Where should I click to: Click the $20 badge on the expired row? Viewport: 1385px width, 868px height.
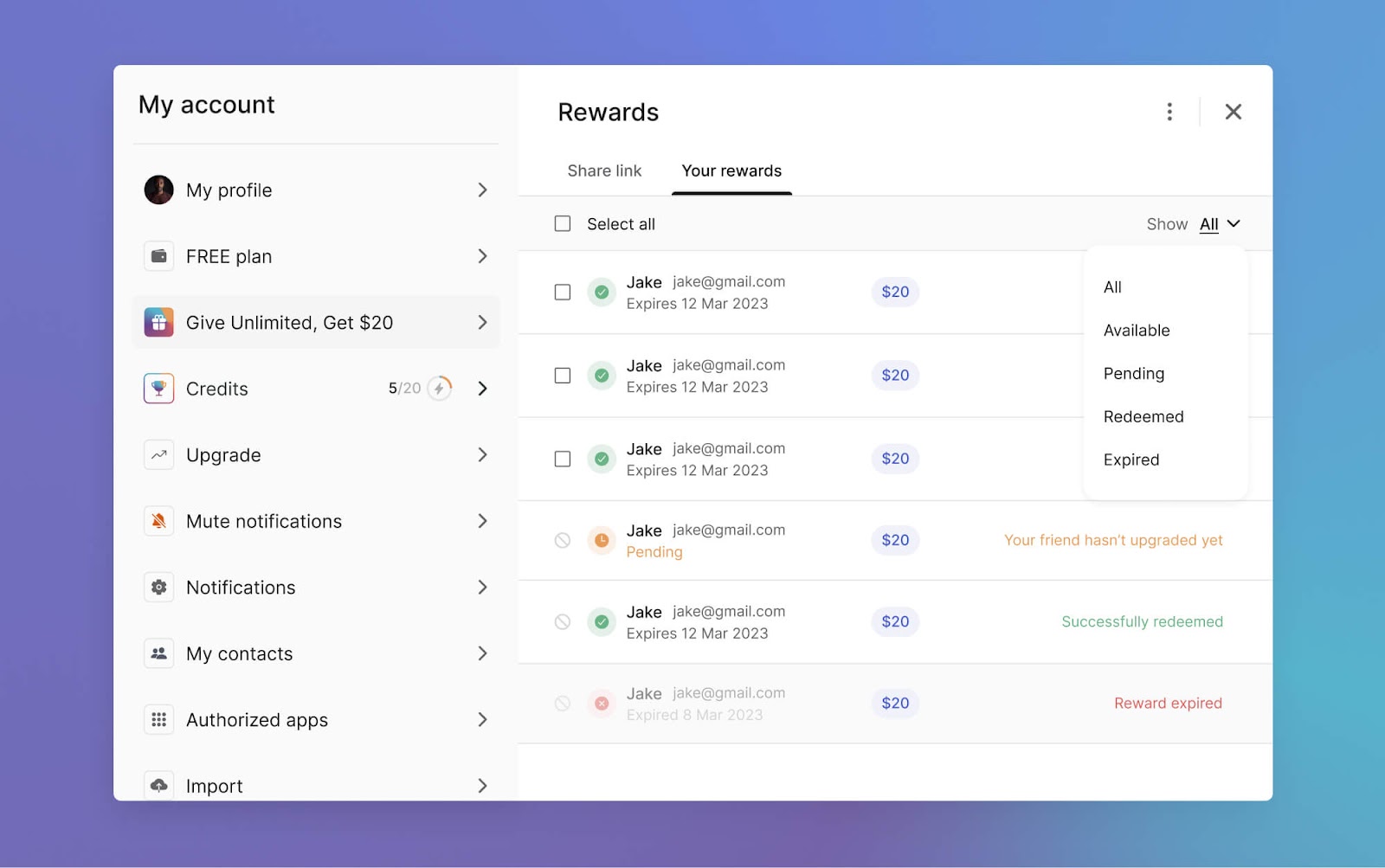point(895,704)
